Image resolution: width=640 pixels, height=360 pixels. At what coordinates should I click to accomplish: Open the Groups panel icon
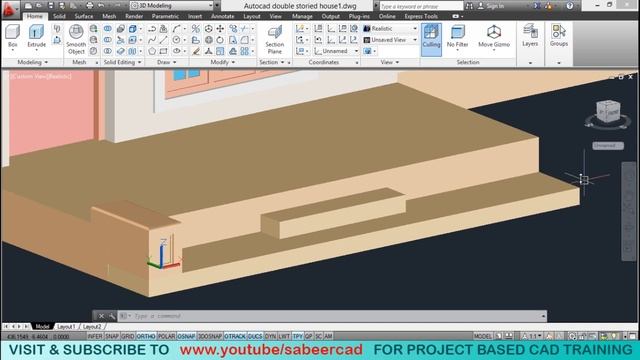point(559,35)
